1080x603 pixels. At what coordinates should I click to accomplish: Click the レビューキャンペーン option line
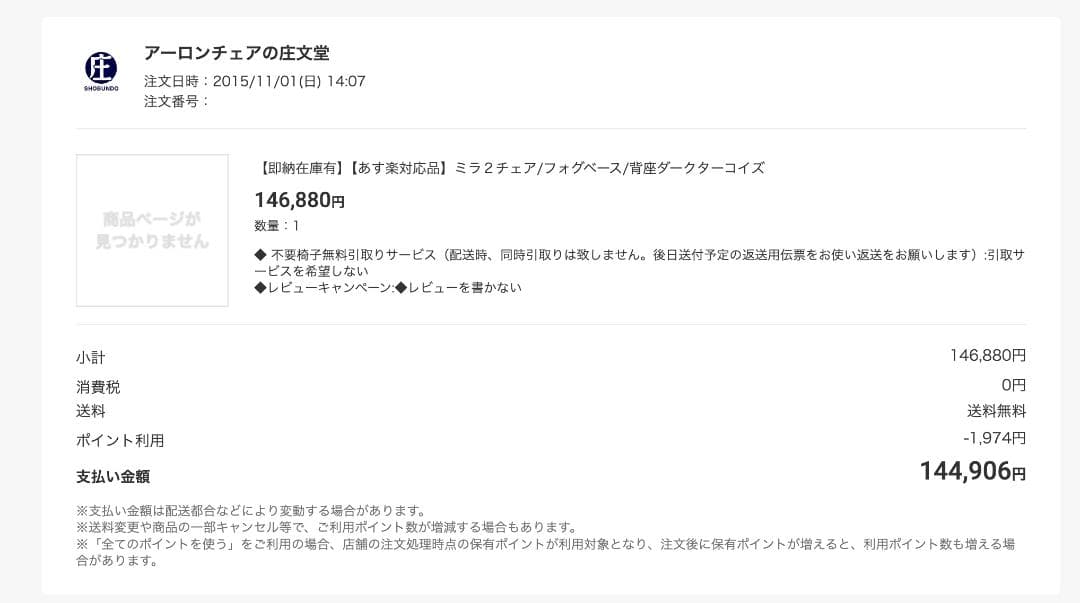(x=388, y=288)
